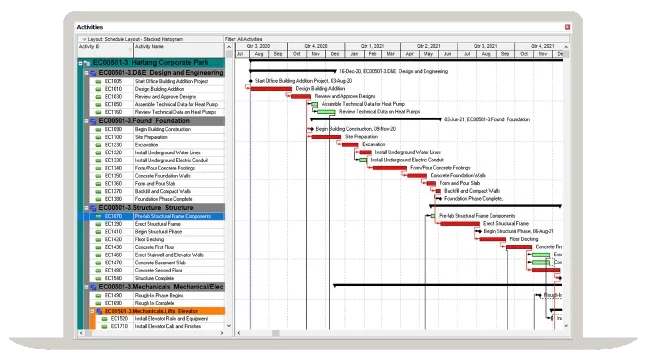This screenshot has width=647, height=361.
Task: Click the WBS icon beside Design and Engineering
Action: tap(93, 73)
